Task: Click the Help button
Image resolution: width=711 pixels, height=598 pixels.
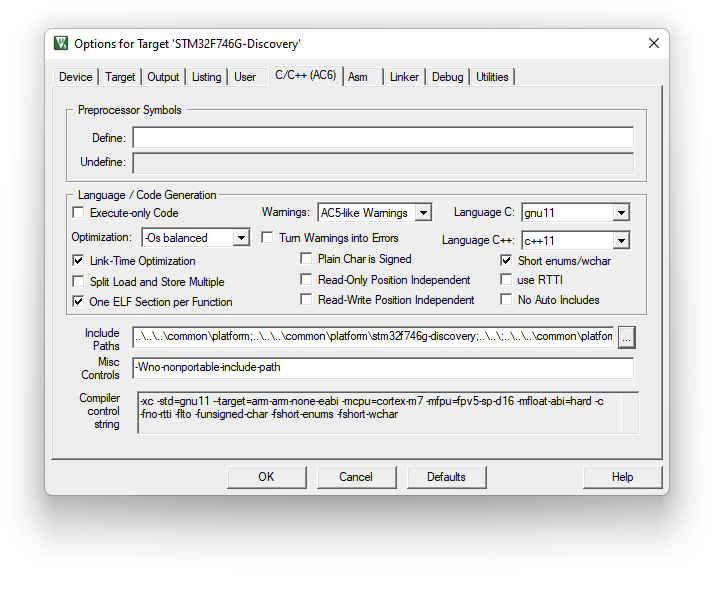Action: click(622, 477)
